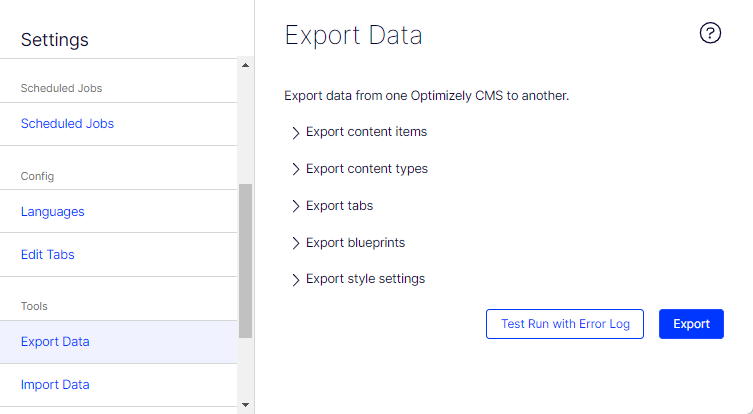The image size is (753, 414).
Task: Click the sidebar scroll down arrow
Action: coord(246,405)
